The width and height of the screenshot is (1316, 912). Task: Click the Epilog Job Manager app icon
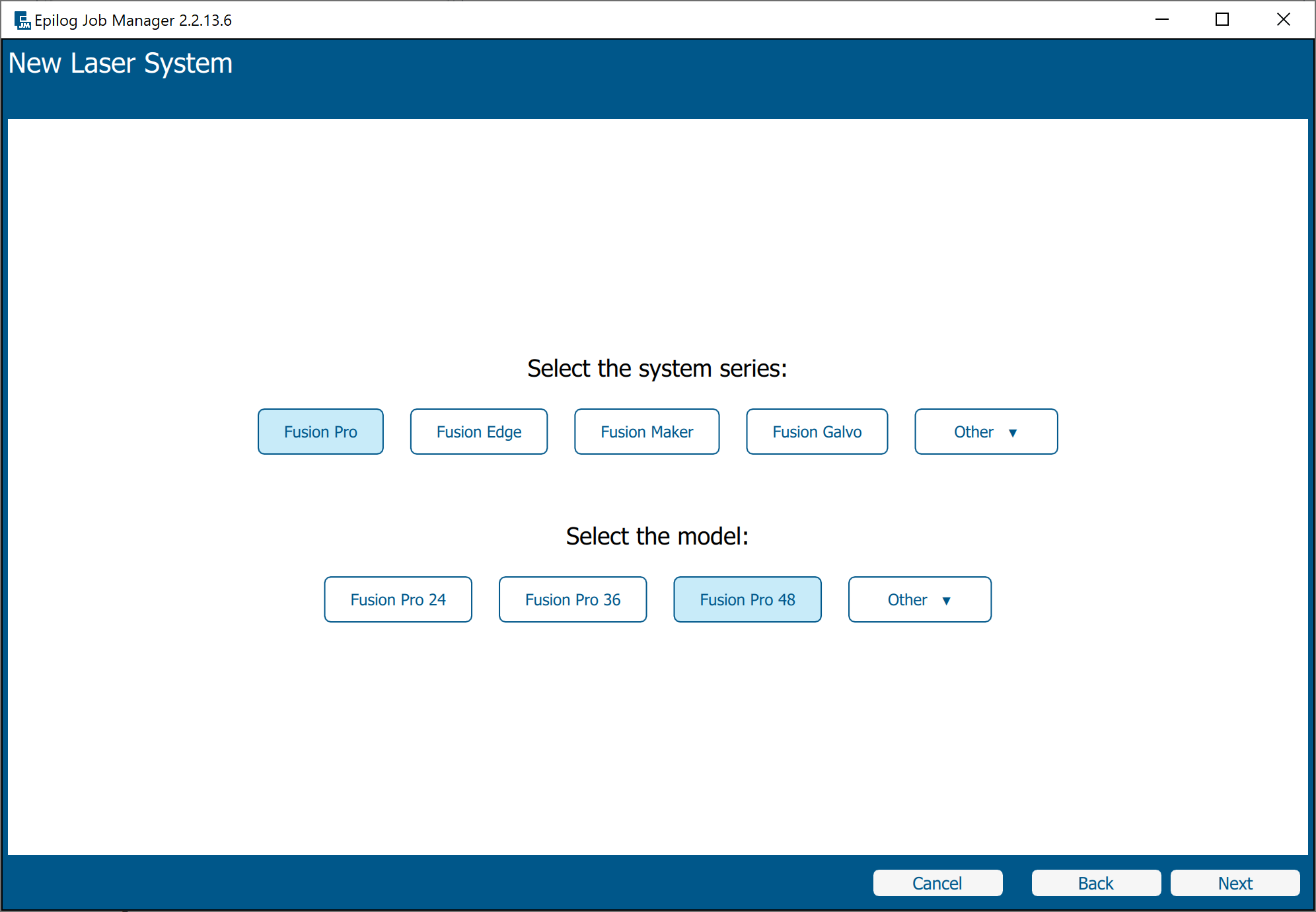click(x=22, y=20)
